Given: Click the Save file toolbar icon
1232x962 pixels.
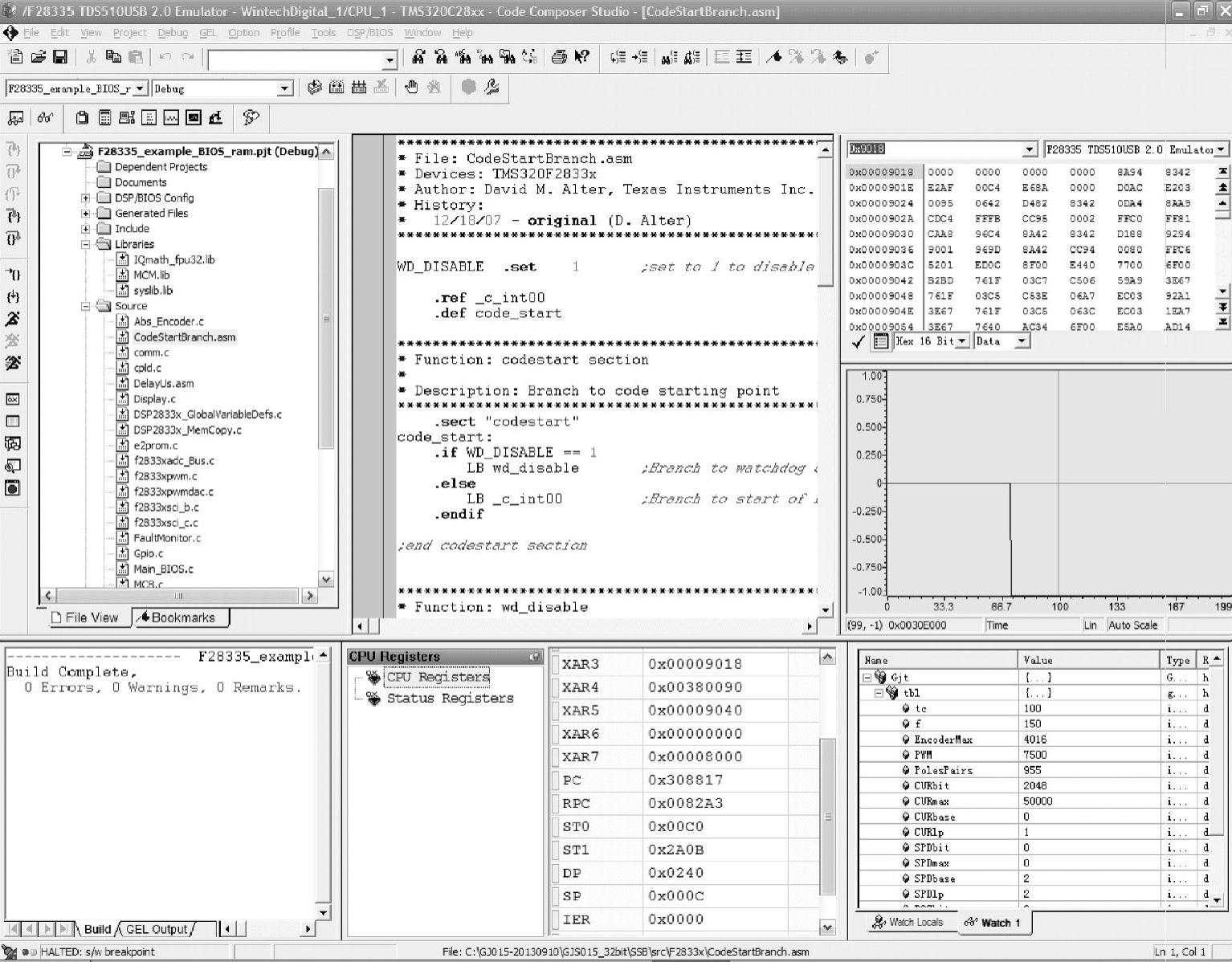Looking at the screenshot, I should point(60,57).
